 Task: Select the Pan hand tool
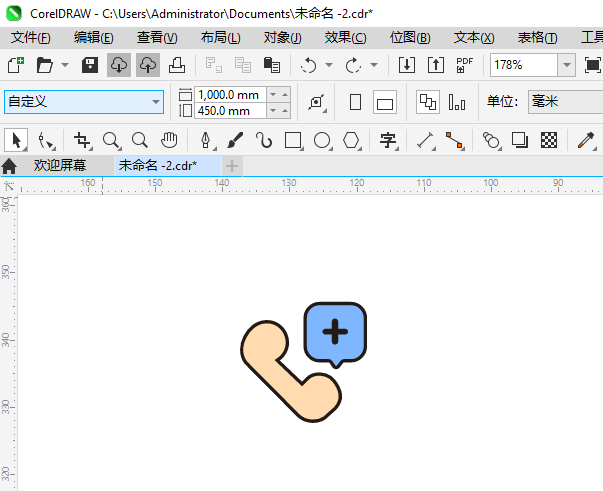(169, 140)
